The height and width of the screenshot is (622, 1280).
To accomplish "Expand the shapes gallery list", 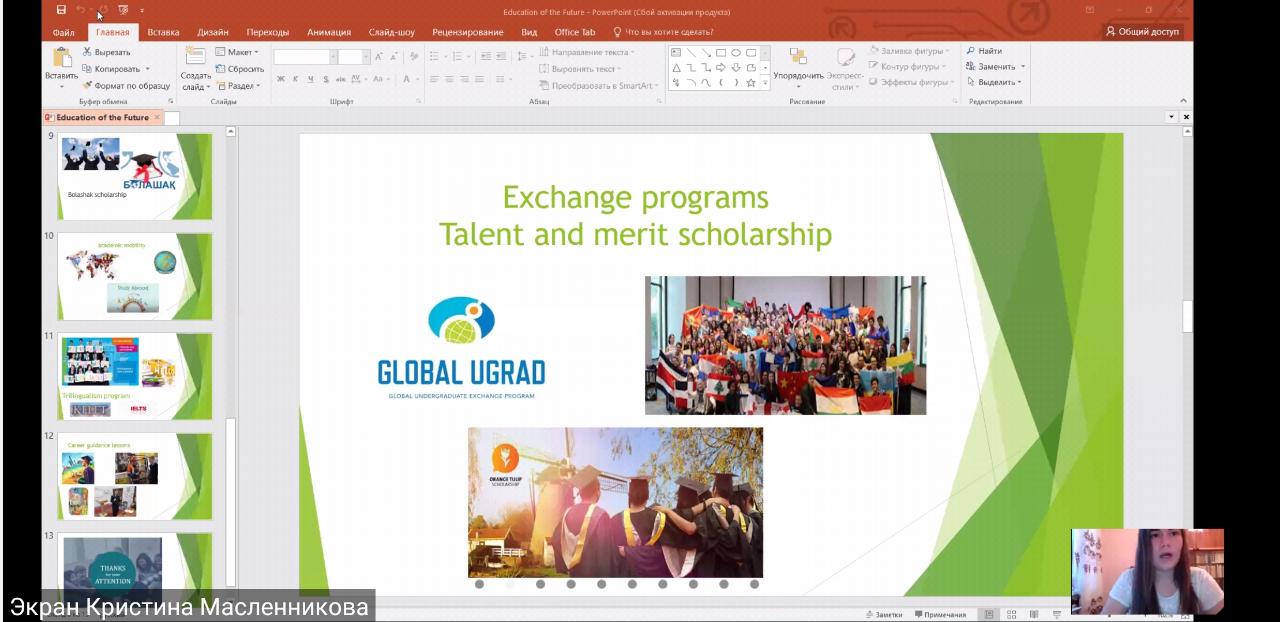I will coord(766,84).
